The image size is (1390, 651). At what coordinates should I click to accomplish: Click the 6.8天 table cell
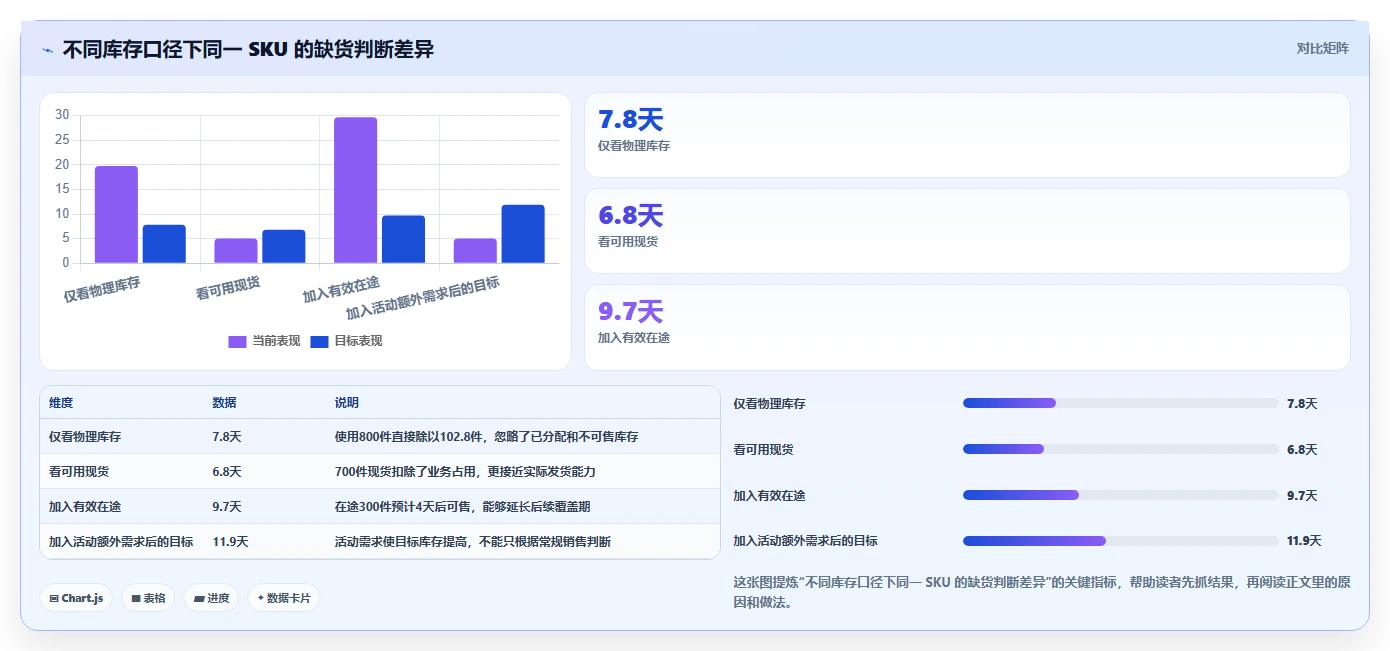(x=227, y=472)
